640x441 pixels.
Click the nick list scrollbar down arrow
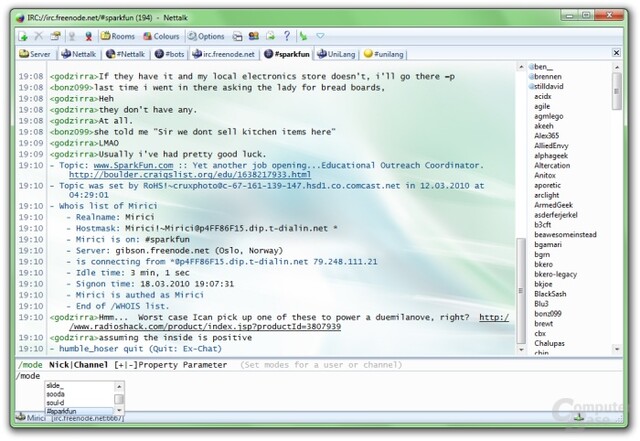coord(617,350)
